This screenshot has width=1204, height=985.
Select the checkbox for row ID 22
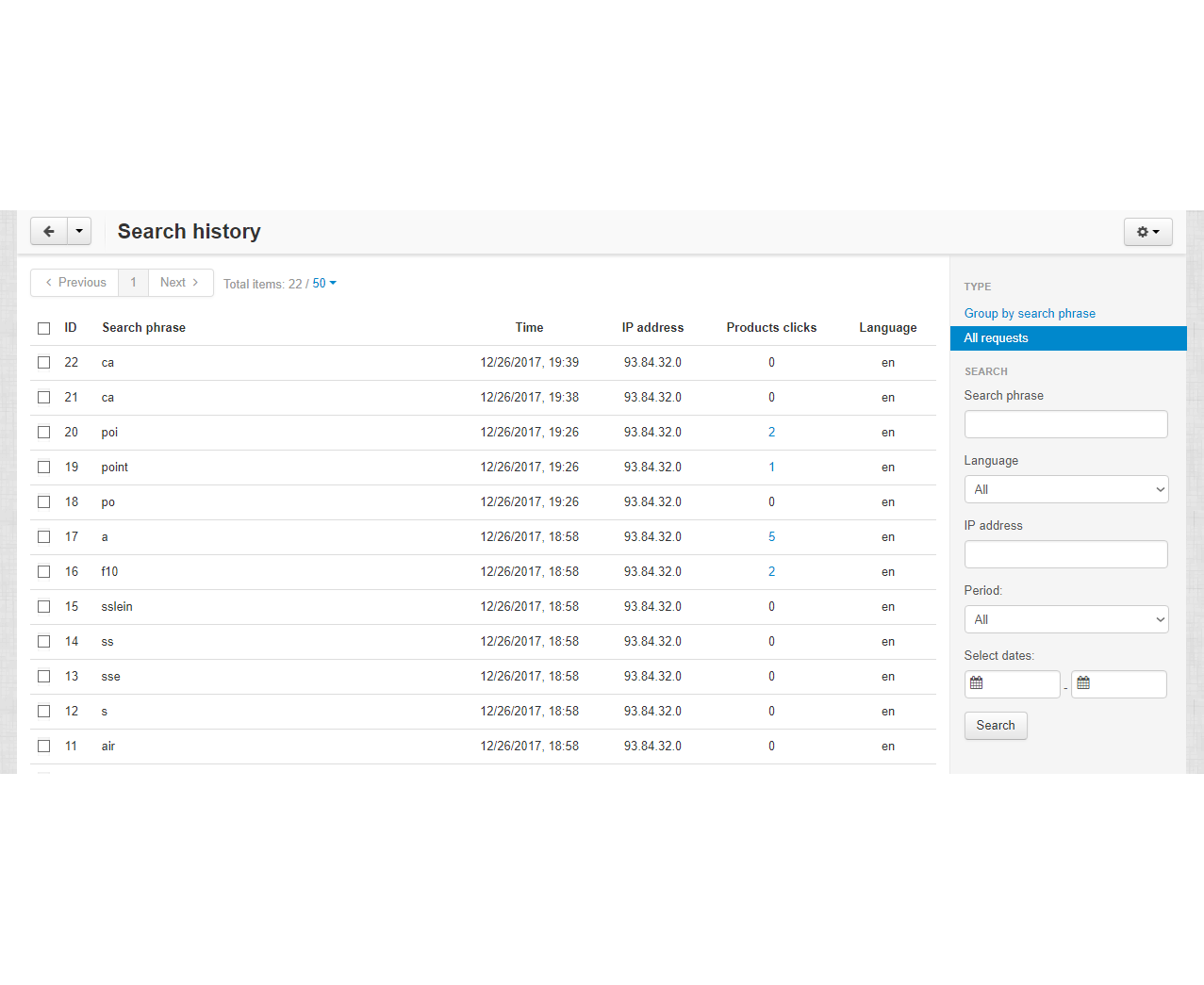44,363
